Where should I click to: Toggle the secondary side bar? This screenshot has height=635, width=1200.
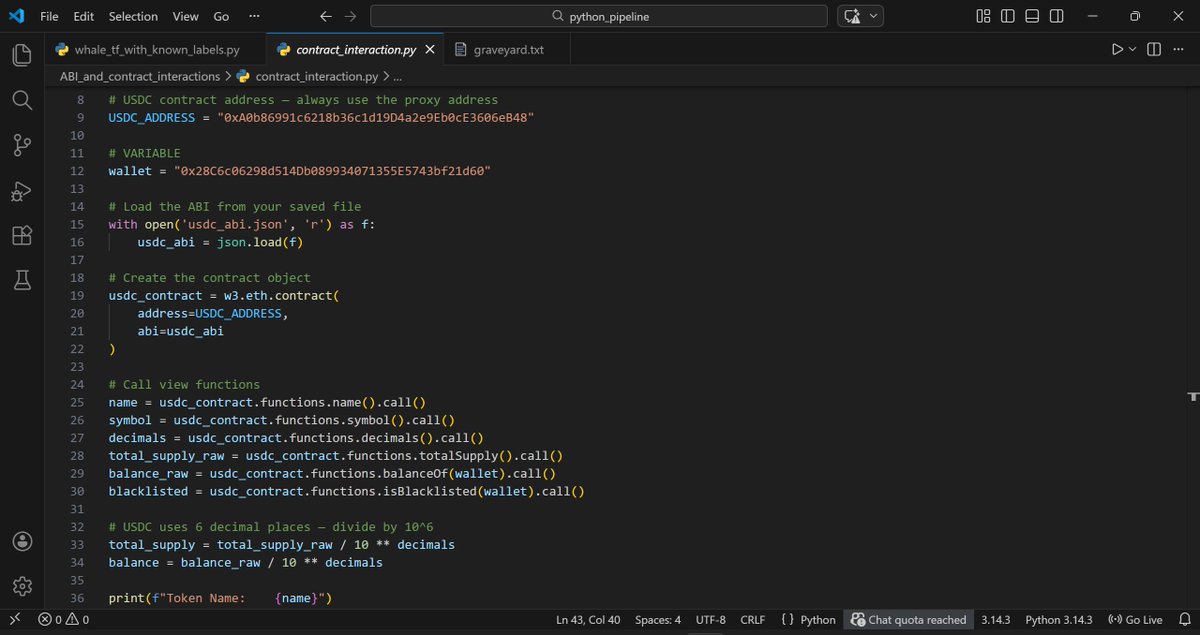point(1058,16)
